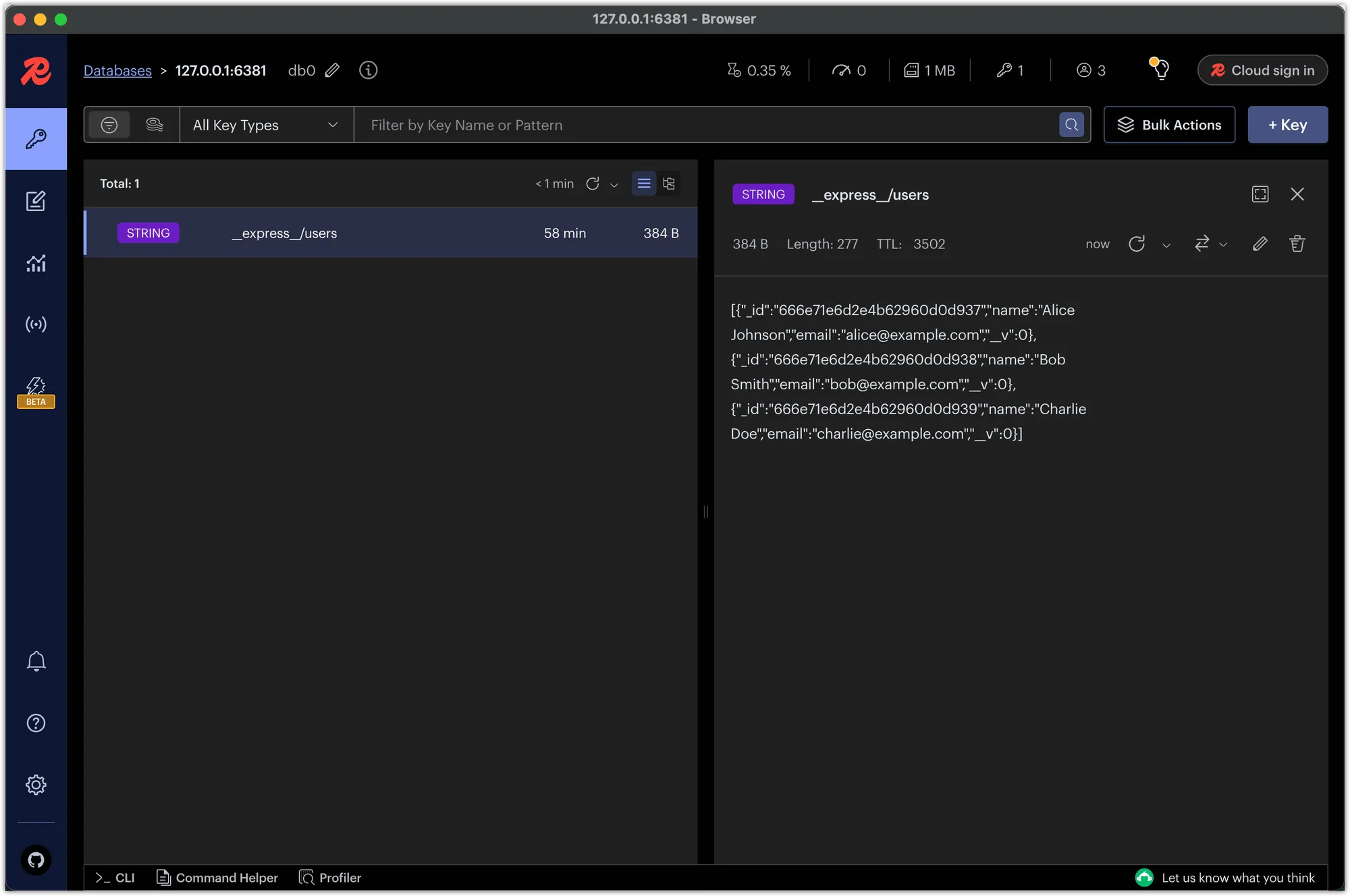The width and height of the screenshot is (1350, 896).
Task: Open the BETA triggers and functions icon
Action: coord(36,392)
